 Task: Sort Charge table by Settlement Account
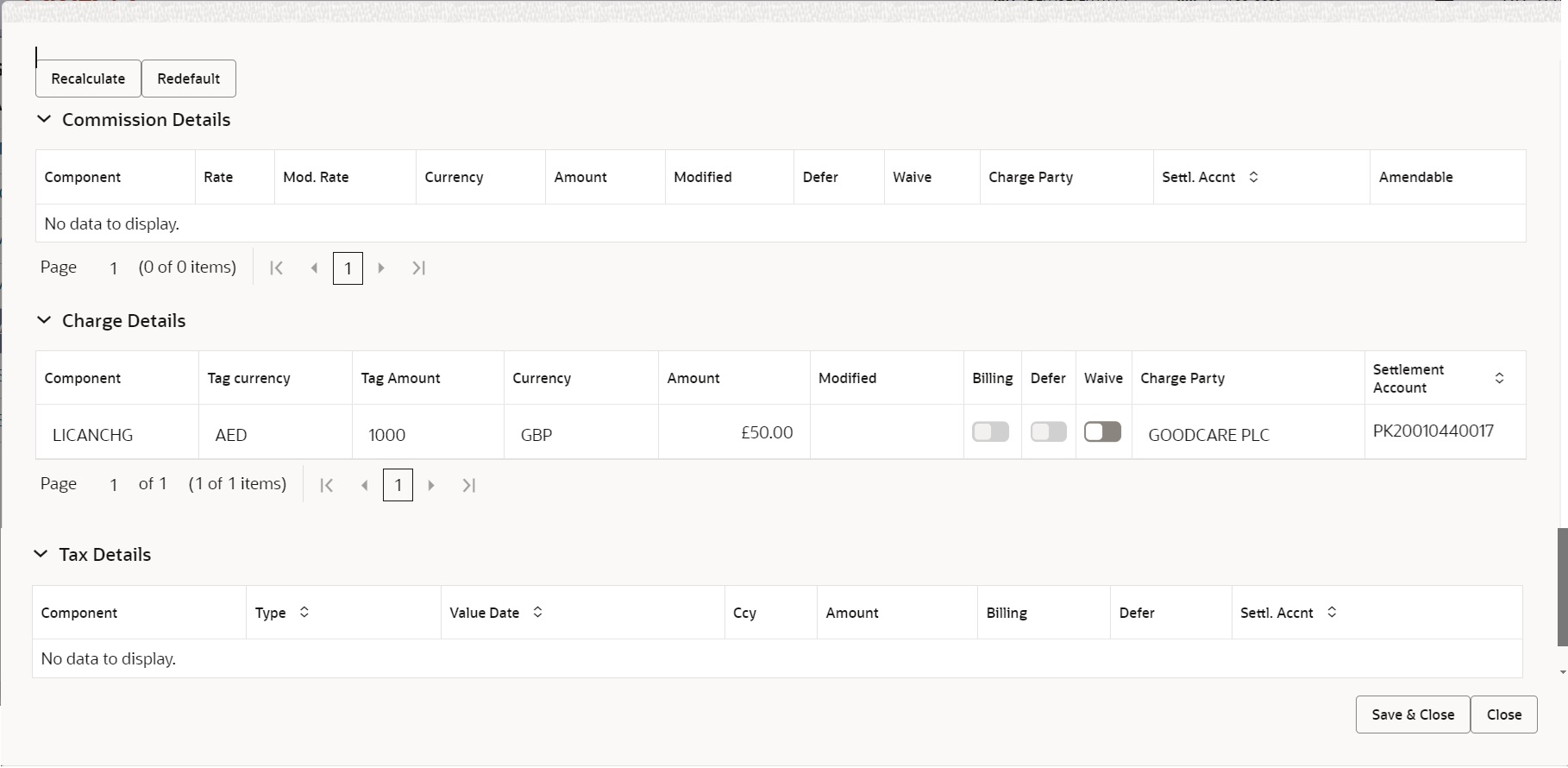pyautogui.click(x=1500, y=378)
